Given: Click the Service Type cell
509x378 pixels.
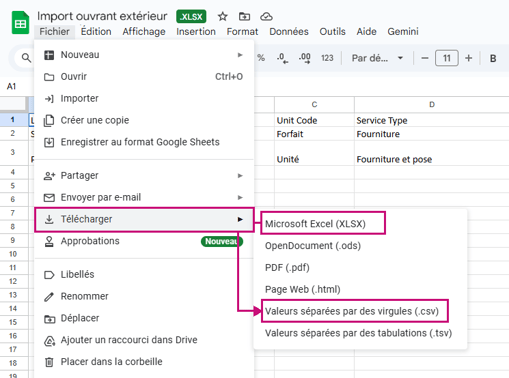Looking at the screenshot, I should [x=432, y=120].
